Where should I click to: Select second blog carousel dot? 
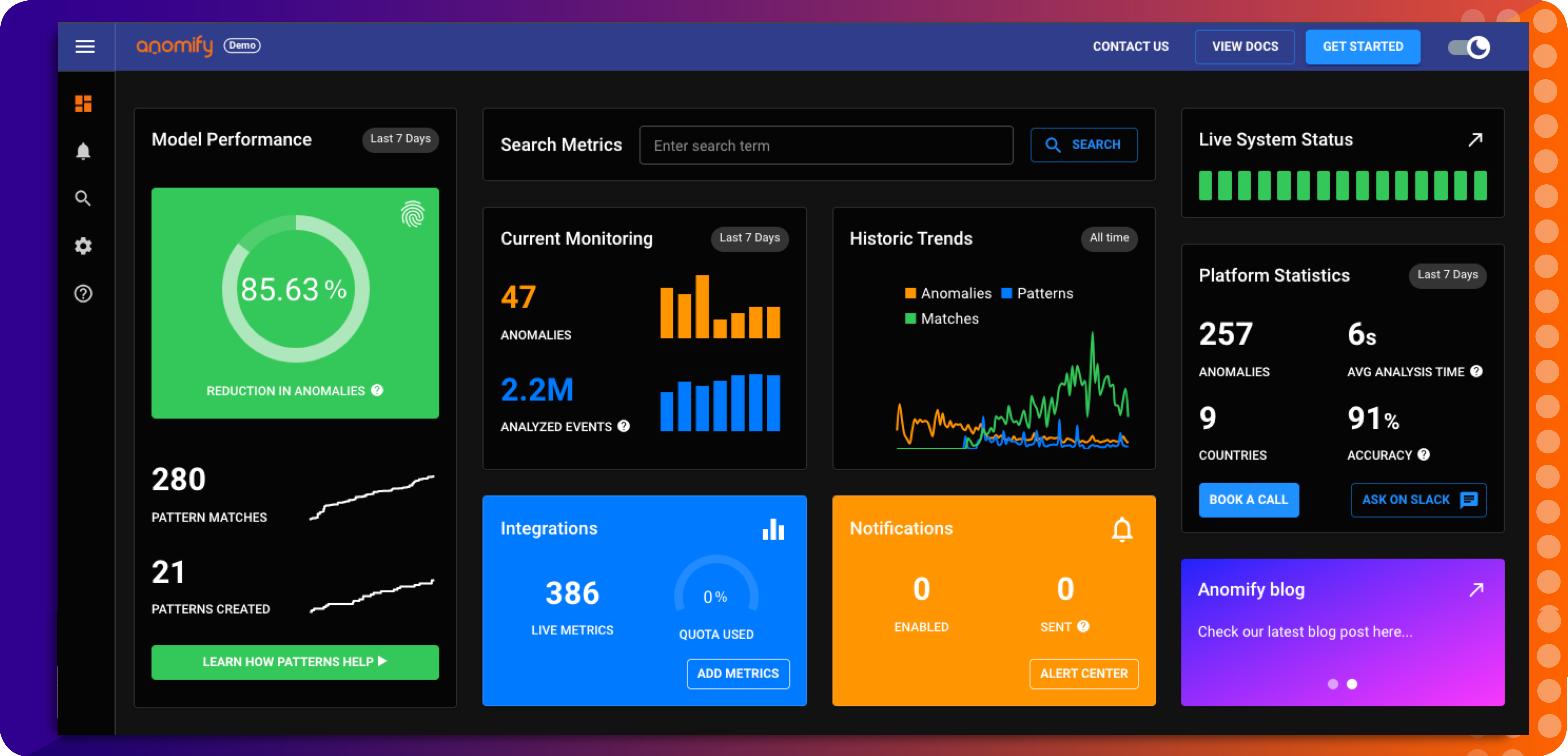1352,684
